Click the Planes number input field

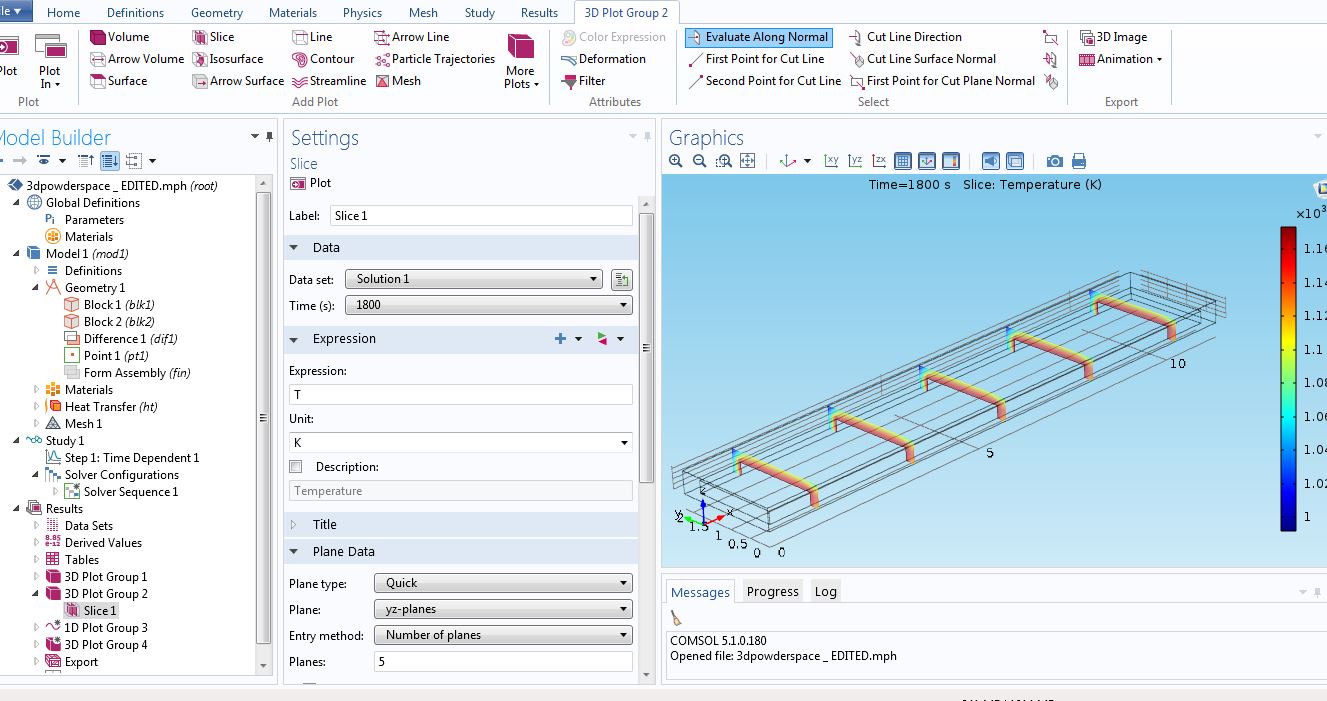click(502, 661)
